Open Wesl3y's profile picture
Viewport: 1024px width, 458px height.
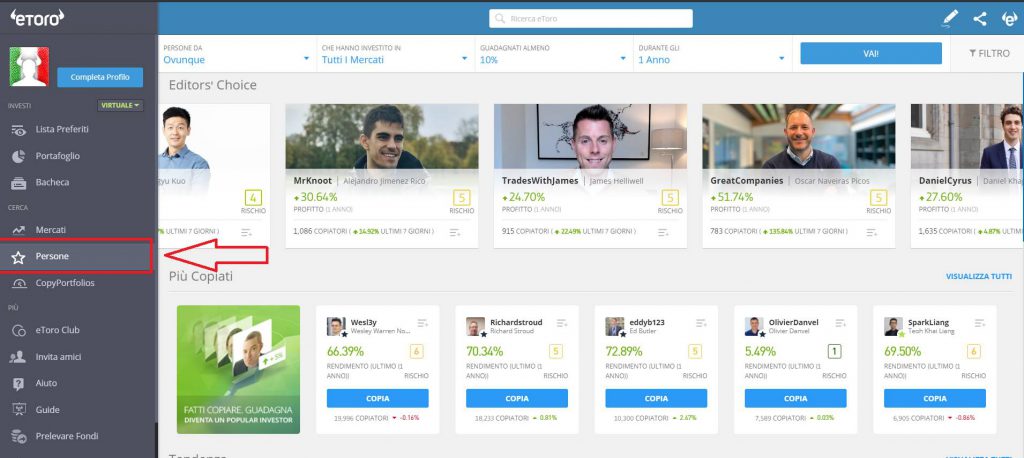(336, 327)
